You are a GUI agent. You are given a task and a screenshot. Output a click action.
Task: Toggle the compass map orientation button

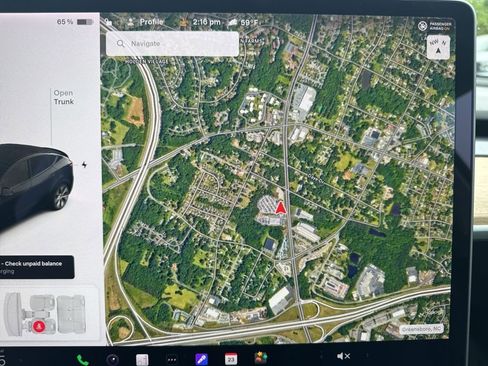coord(438,47)
